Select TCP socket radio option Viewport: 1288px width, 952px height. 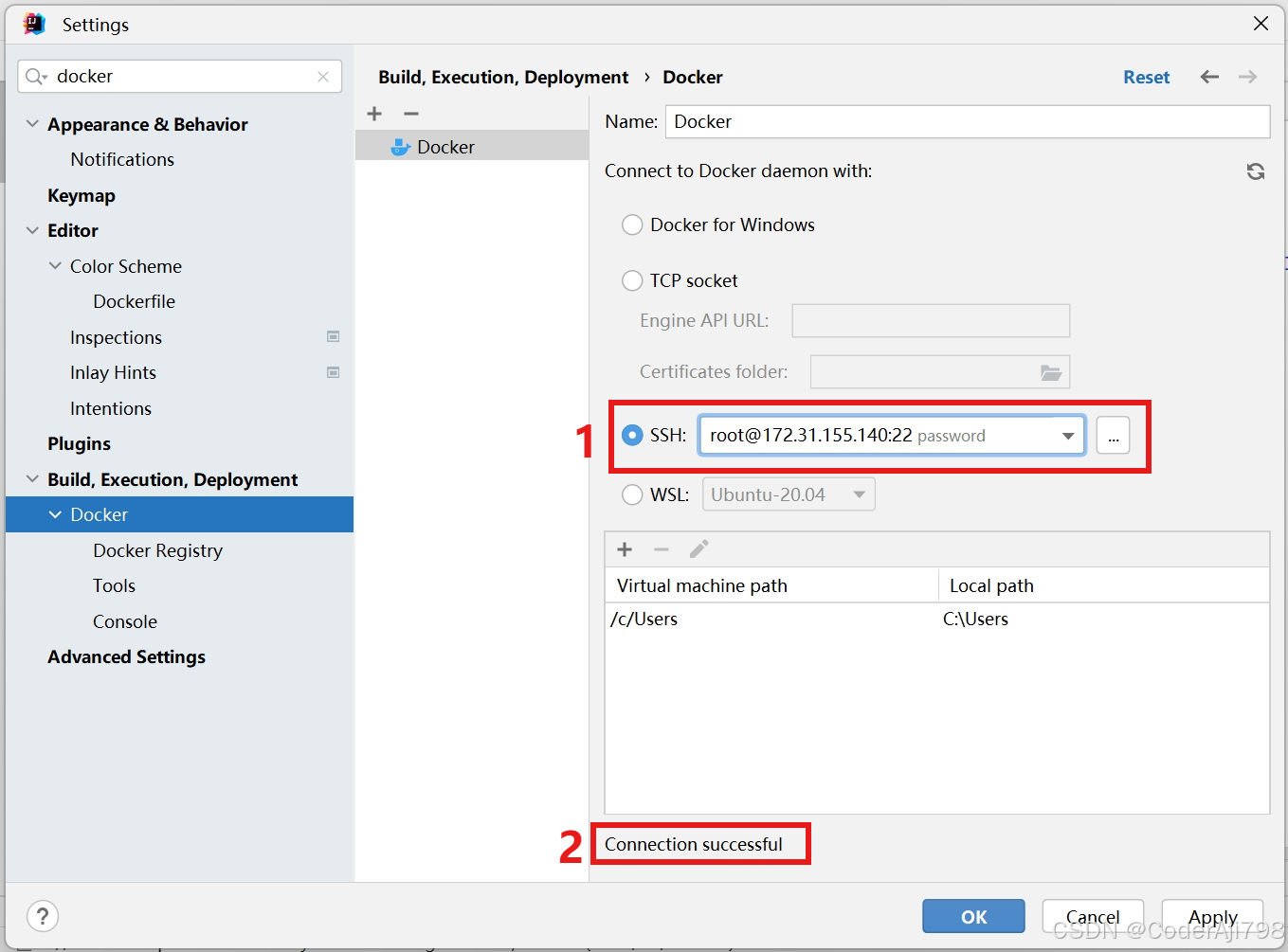632,281
